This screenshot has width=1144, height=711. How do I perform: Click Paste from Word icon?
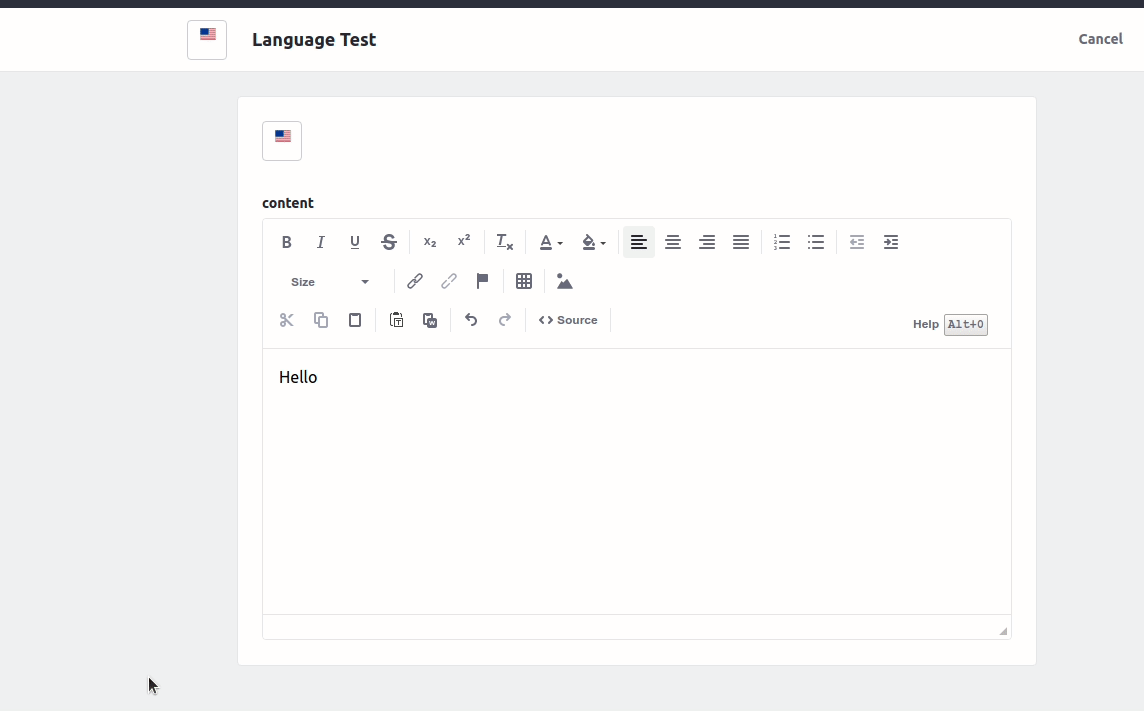pyautogui.click(x=430, y=320)
